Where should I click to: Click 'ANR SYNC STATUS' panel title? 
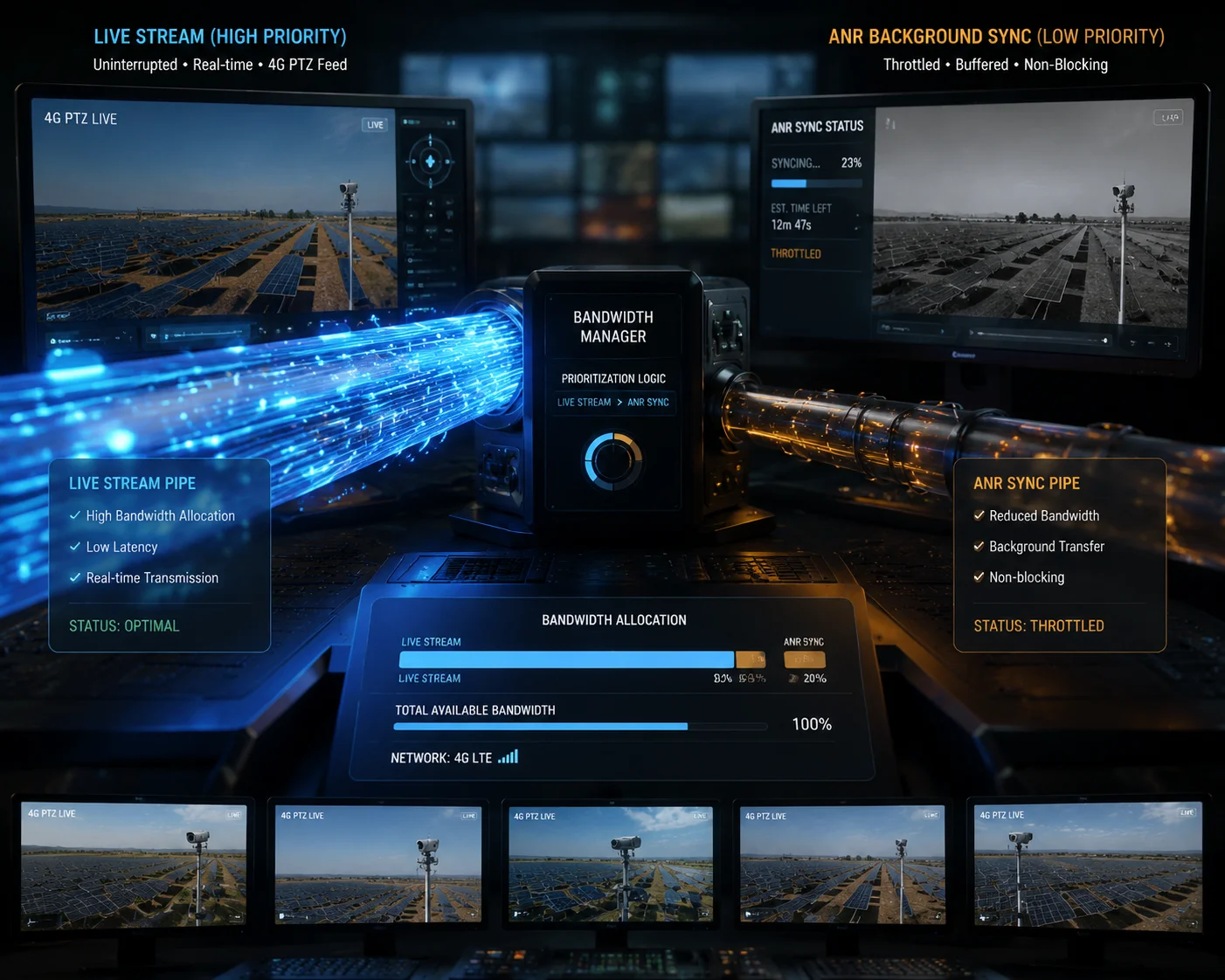click(817, 127)
